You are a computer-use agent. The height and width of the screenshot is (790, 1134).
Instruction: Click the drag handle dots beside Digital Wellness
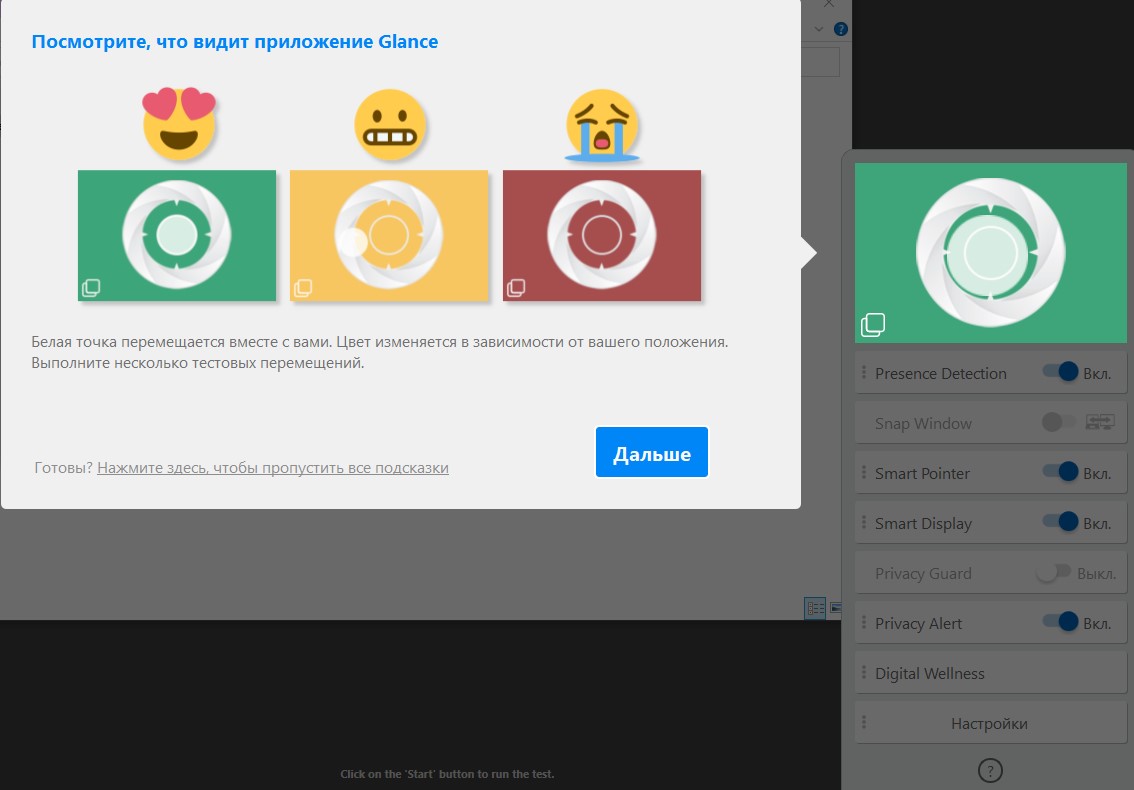pos(864,672)
